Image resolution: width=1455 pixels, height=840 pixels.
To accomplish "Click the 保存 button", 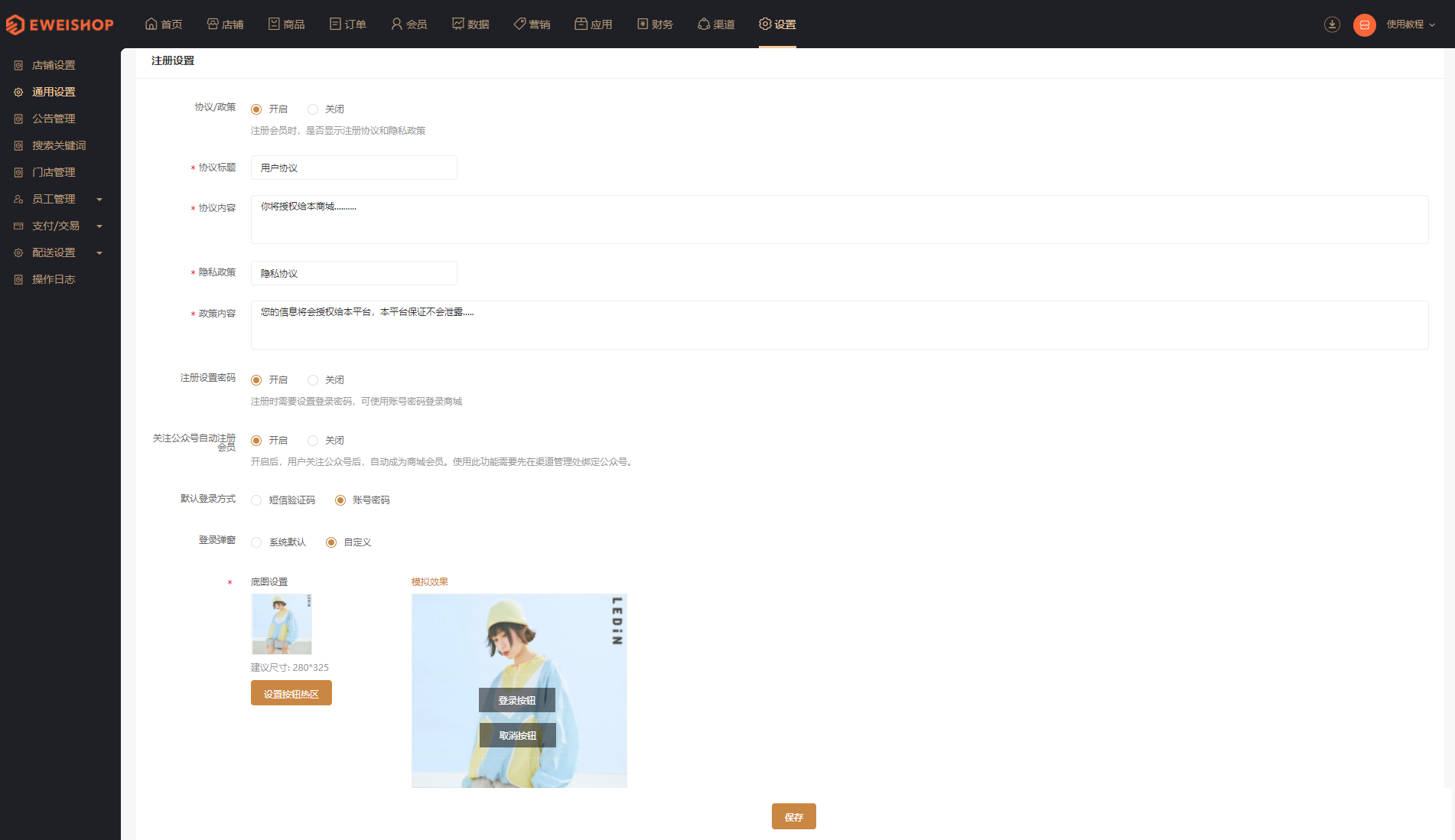I will tap(794, 816).
